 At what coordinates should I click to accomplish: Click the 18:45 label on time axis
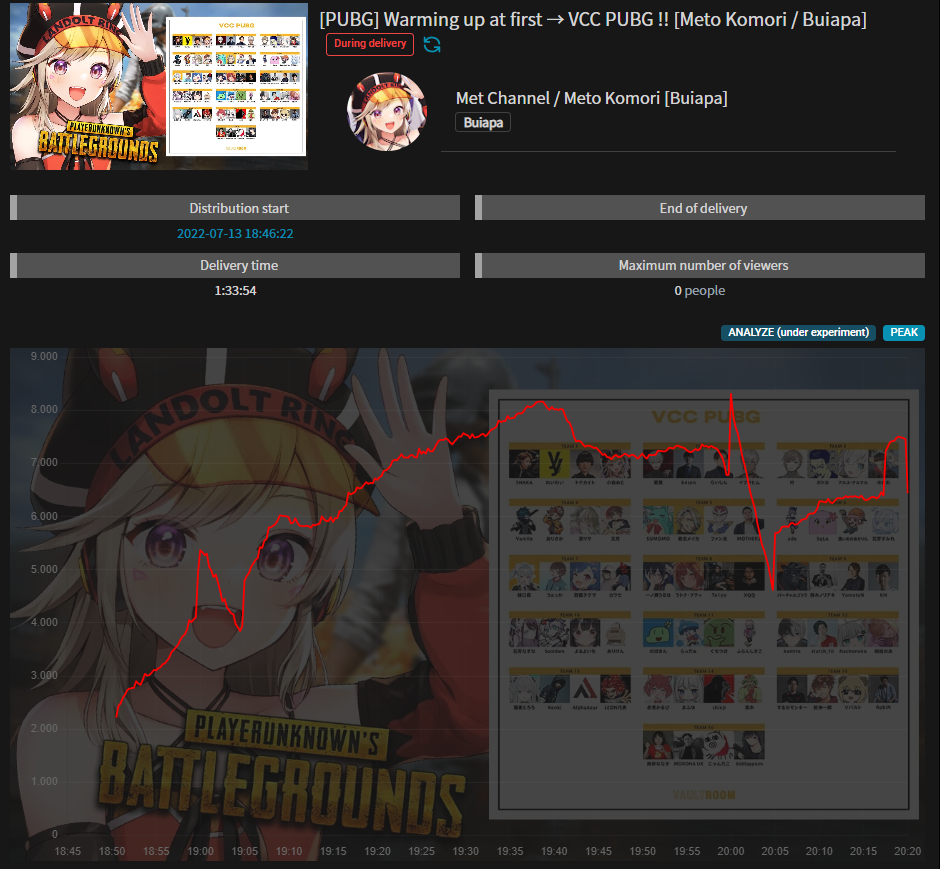coord(68,851)
